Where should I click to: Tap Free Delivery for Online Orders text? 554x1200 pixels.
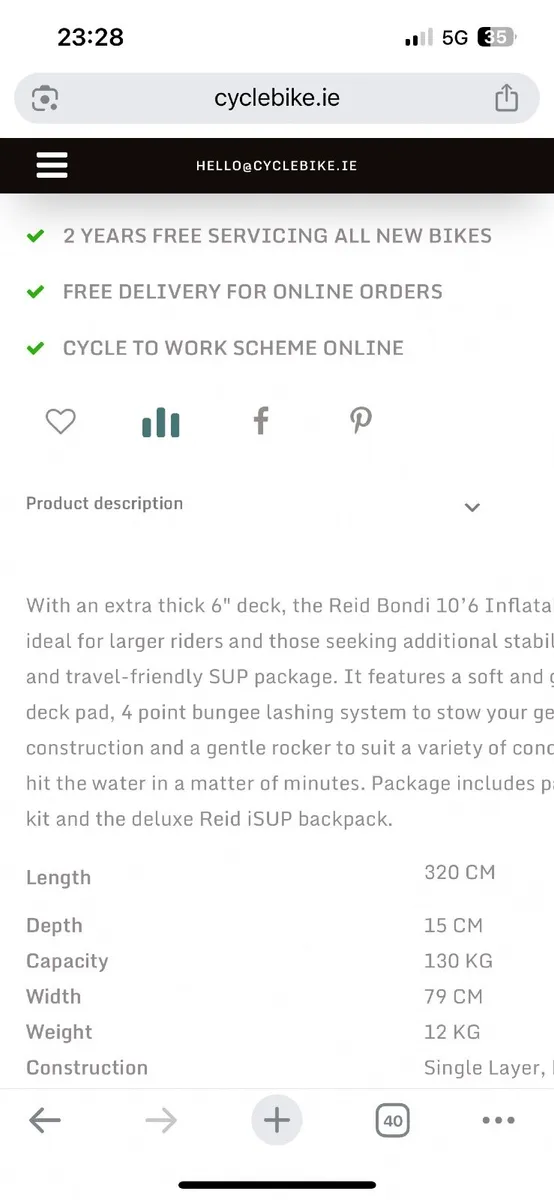[x=253, y=292]
